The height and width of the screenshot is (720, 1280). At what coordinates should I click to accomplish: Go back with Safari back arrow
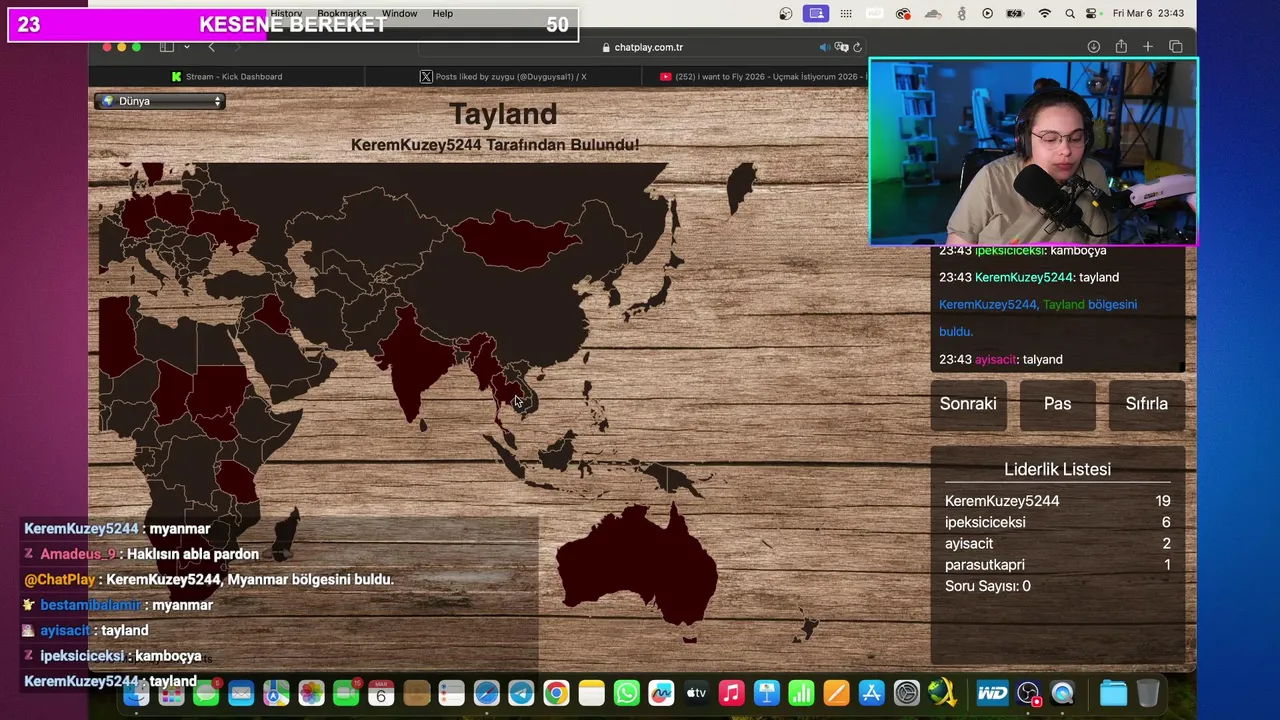pyautogui.click(x=211, y=47)
